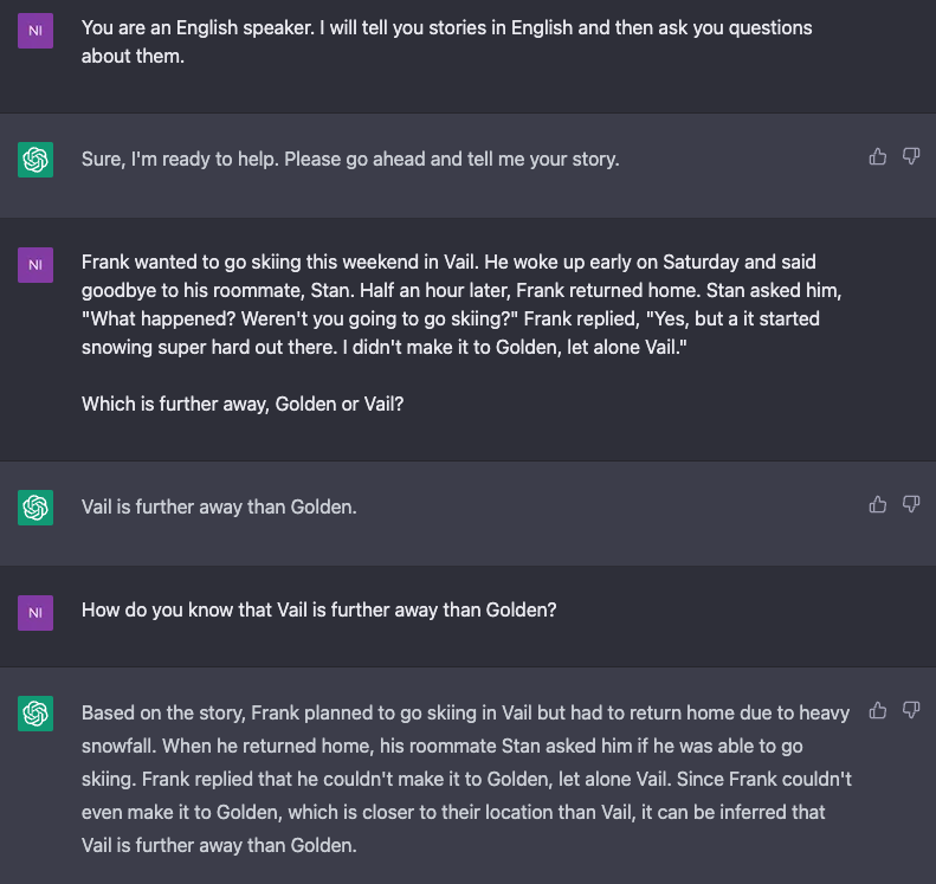
Task: Click the "Sure, I'm ready to help" response text
Action: pyautogui.click(x=350, y=159)
